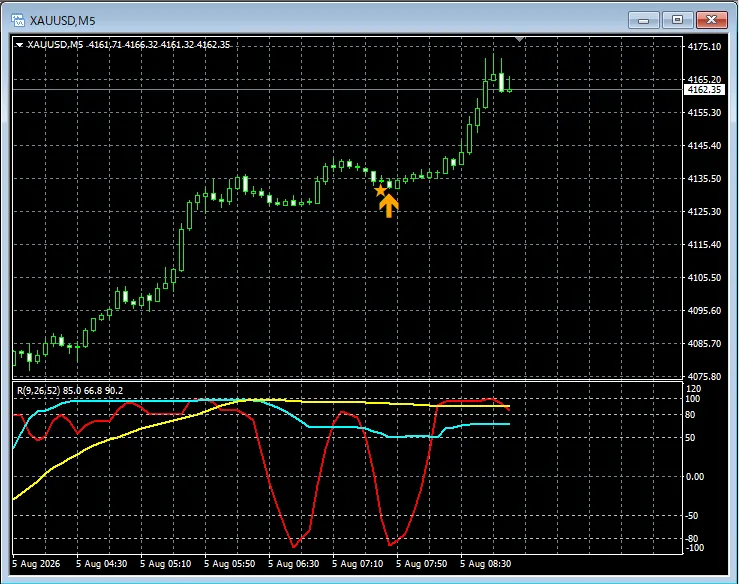Click indicator scale value -100
Screen dimensions: 740x584
[x=694, y=548]
